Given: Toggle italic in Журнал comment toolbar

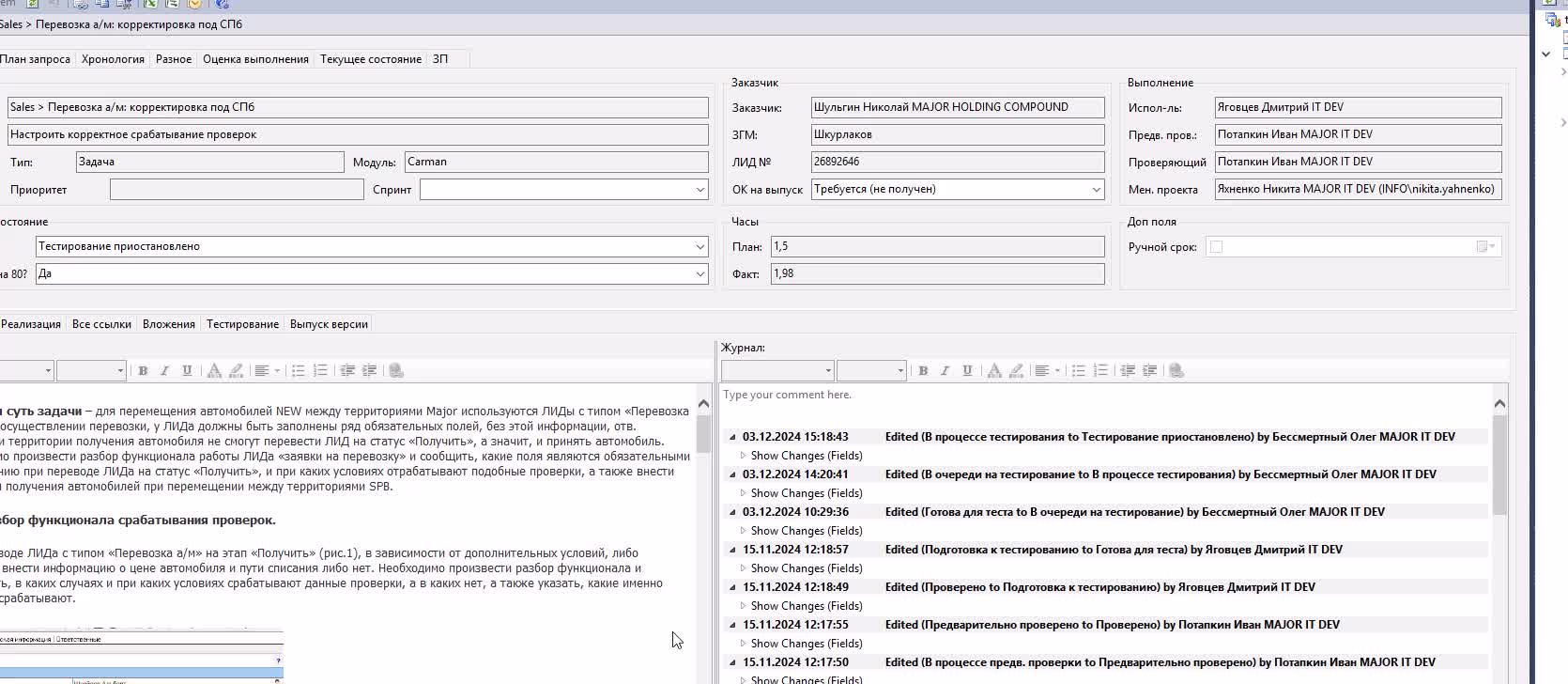Looking at the screenshot, I should tap(945, 371).
